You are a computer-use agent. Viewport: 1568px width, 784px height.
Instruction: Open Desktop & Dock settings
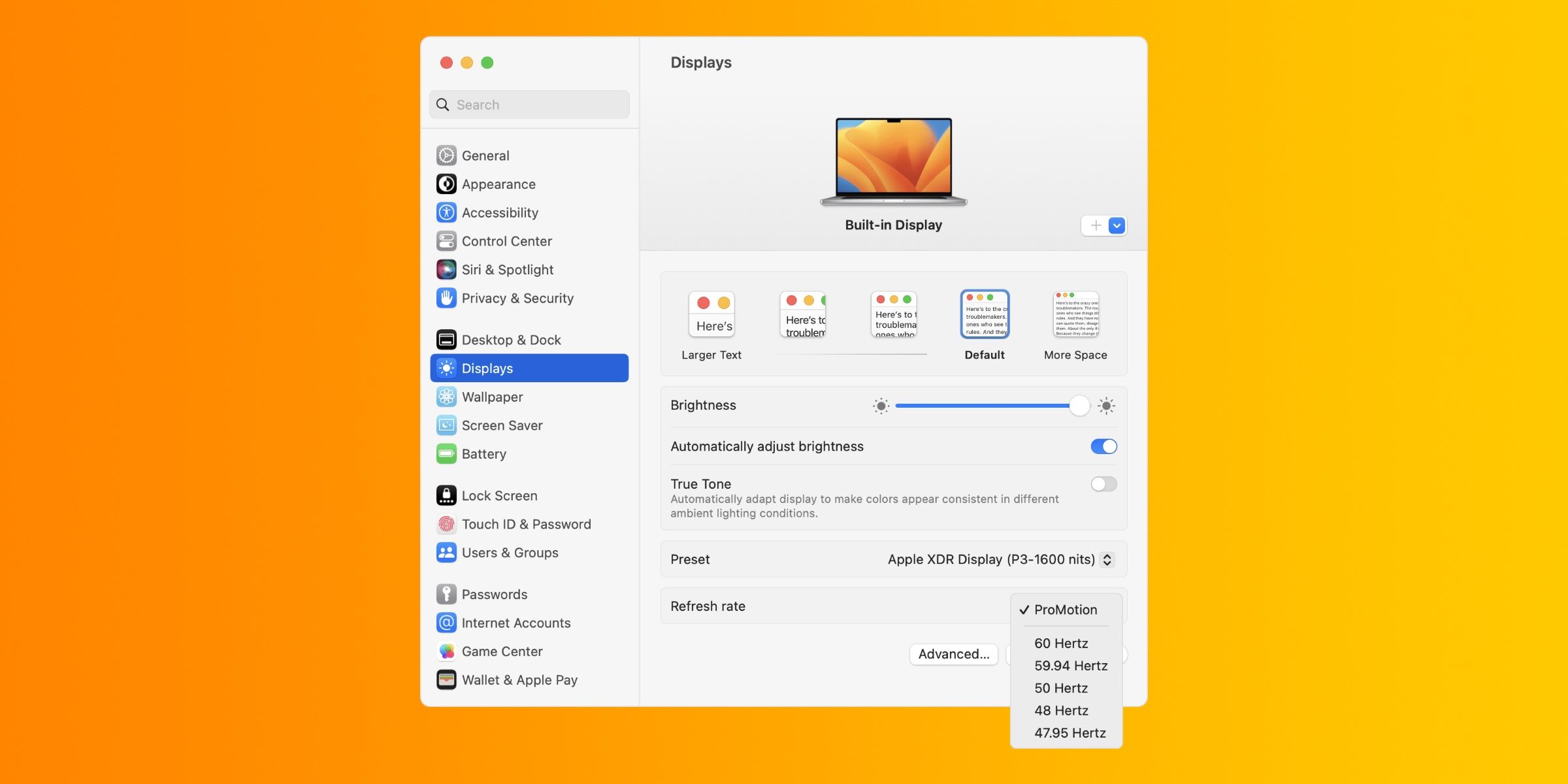tap(511, 339)
